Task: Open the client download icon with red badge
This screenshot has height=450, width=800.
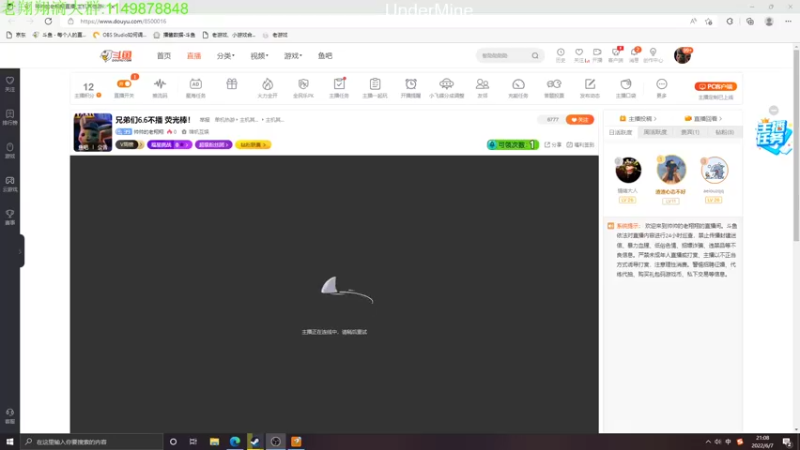Action: [x=616, y=55]
